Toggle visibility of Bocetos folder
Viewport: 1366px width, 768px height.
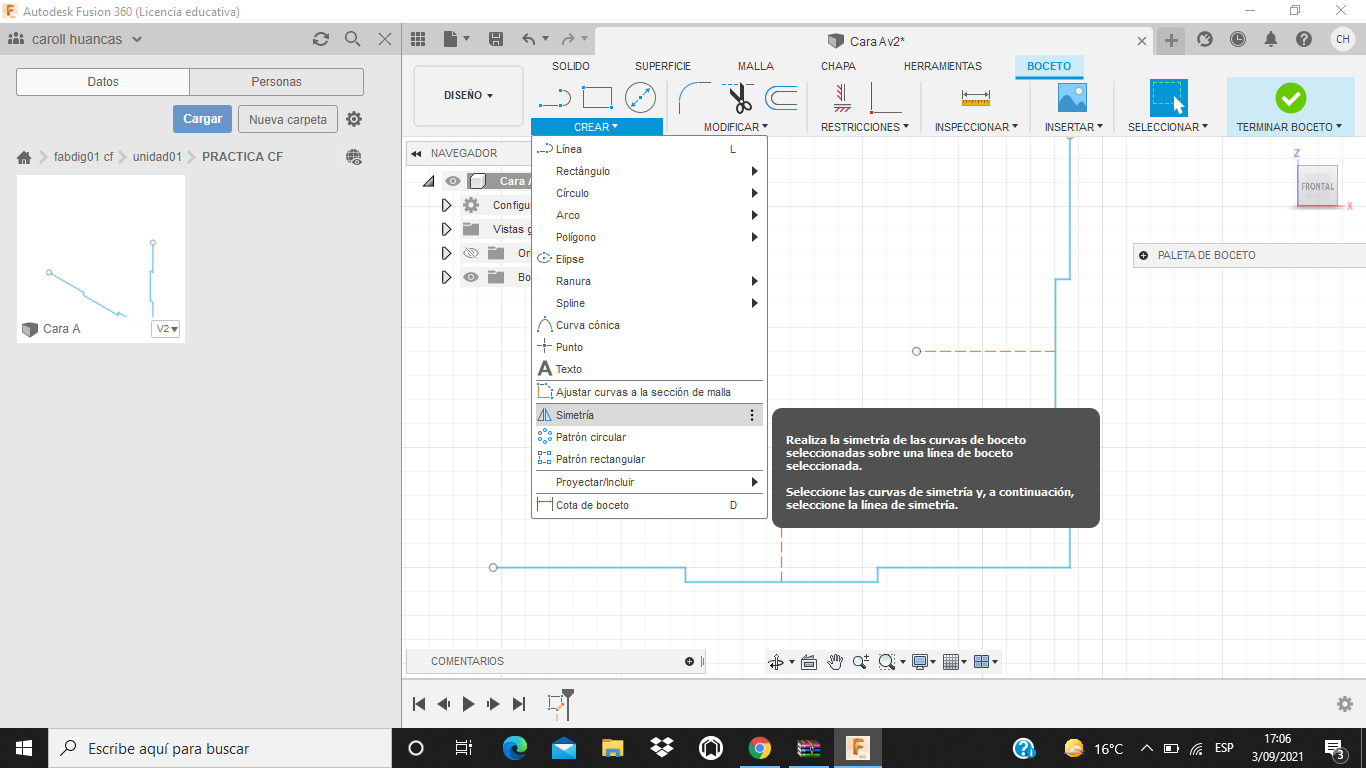coord(471,277)
